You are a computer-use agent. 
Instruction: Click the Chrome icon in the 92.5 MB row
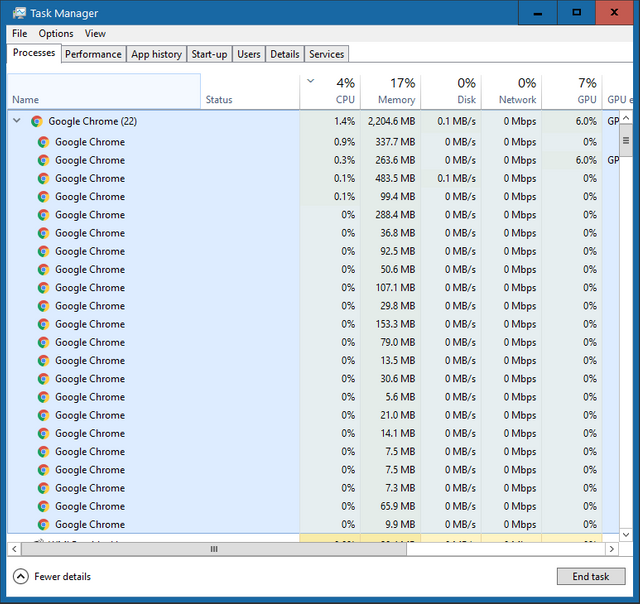43,251
